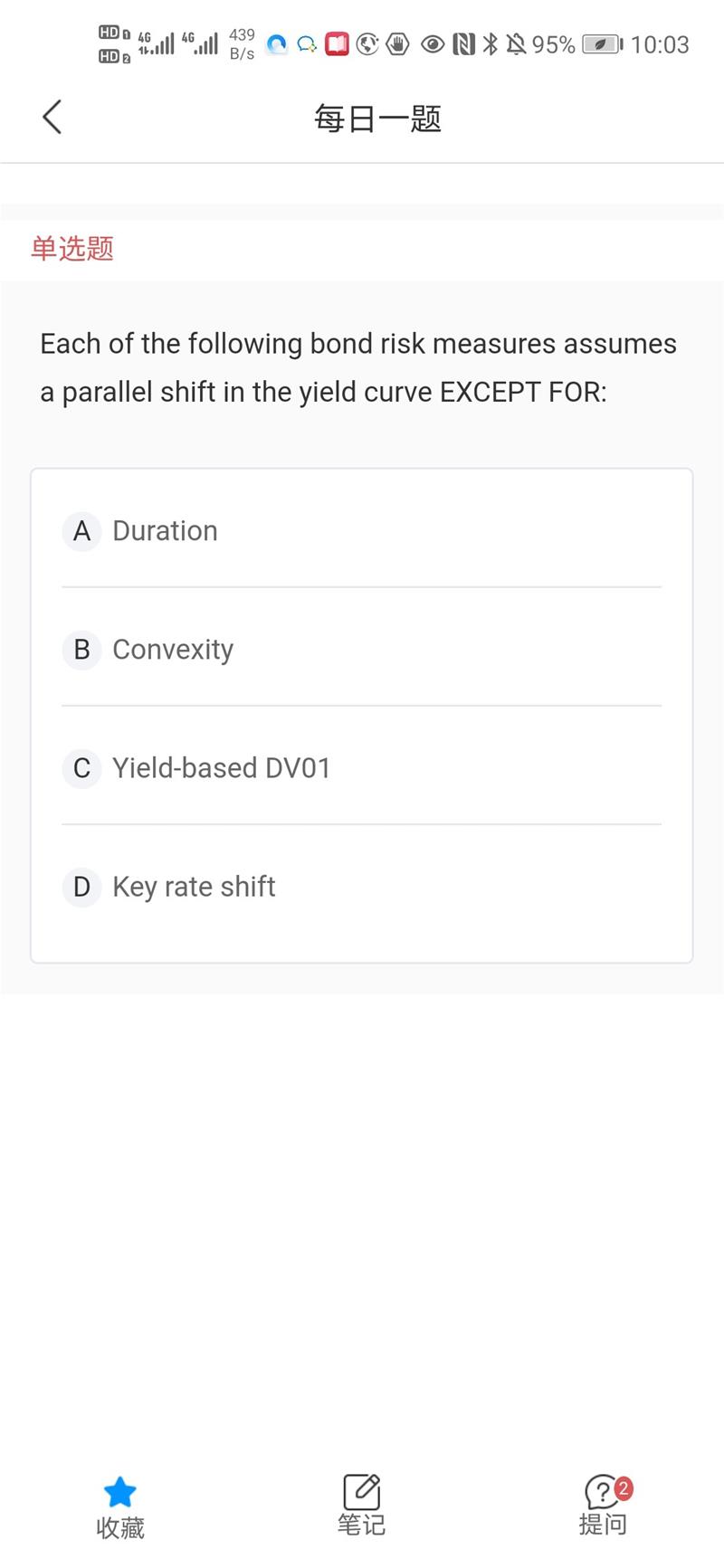Tap the 每日一题 page title
Screen dimensions: 724x1568
[x=377, y=119]
